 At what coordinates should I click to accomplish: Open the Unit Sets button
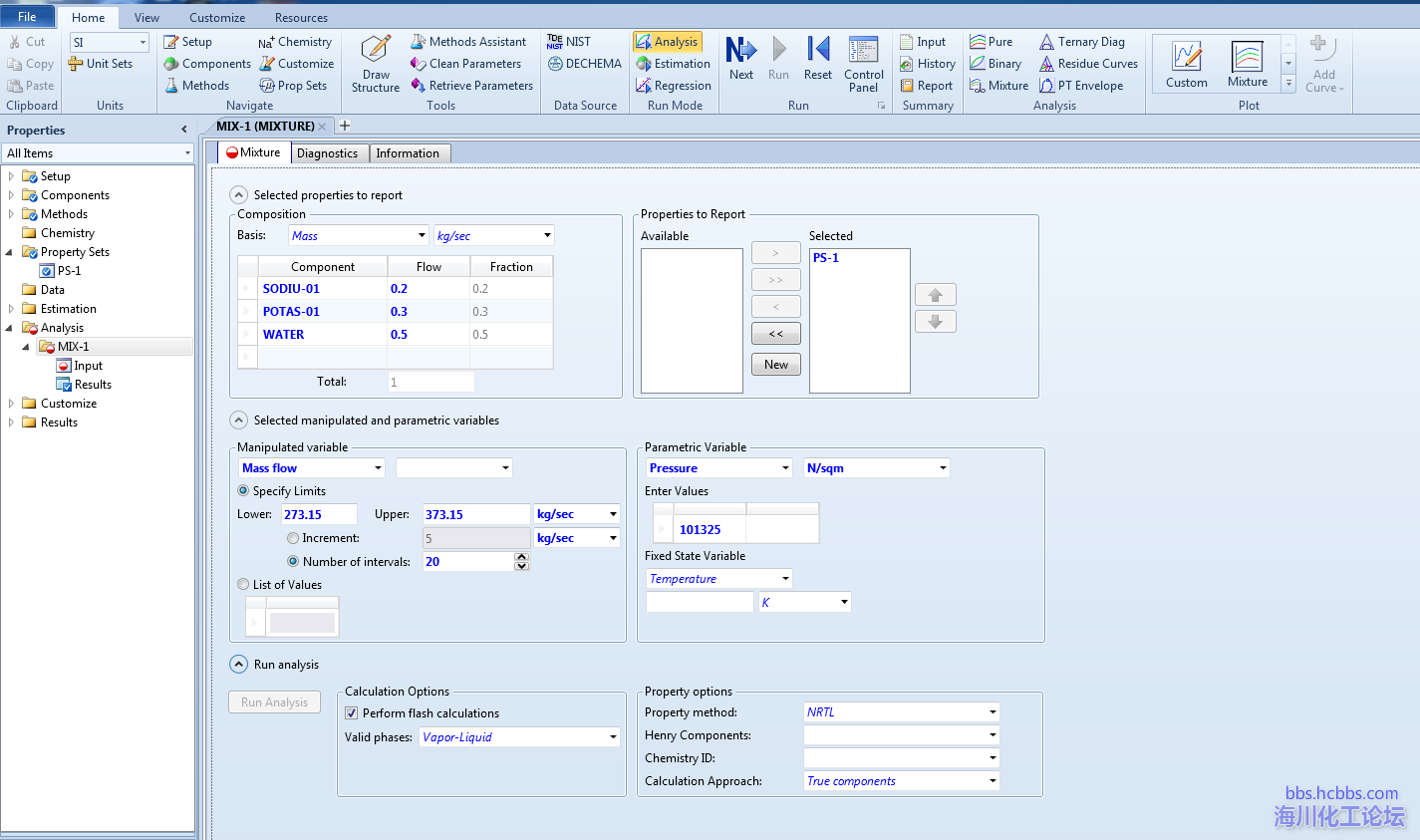point(100,64)
